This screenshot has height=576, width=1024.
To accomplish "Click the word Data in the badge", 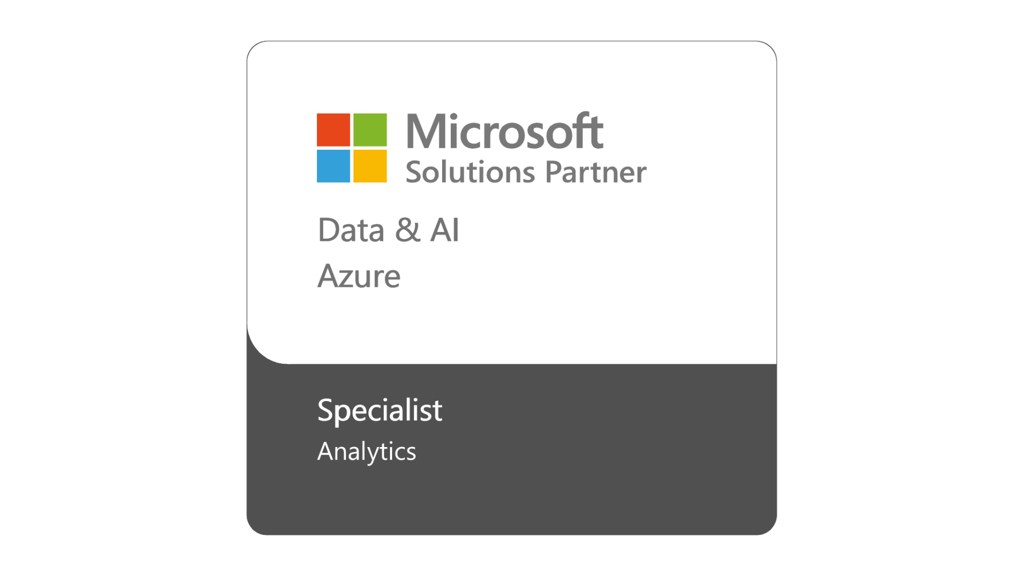I will pyautogui.click(x=351, y=230).
